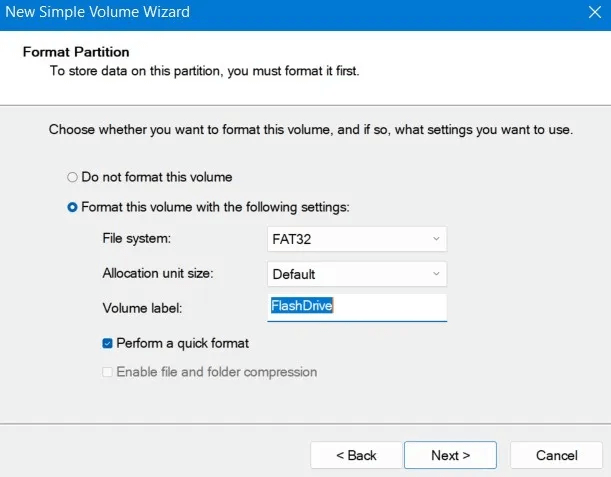This screenshot has width=611, height=477.
Task: Click the Volume label field containing FlashDrive
Action: (357, 307)
